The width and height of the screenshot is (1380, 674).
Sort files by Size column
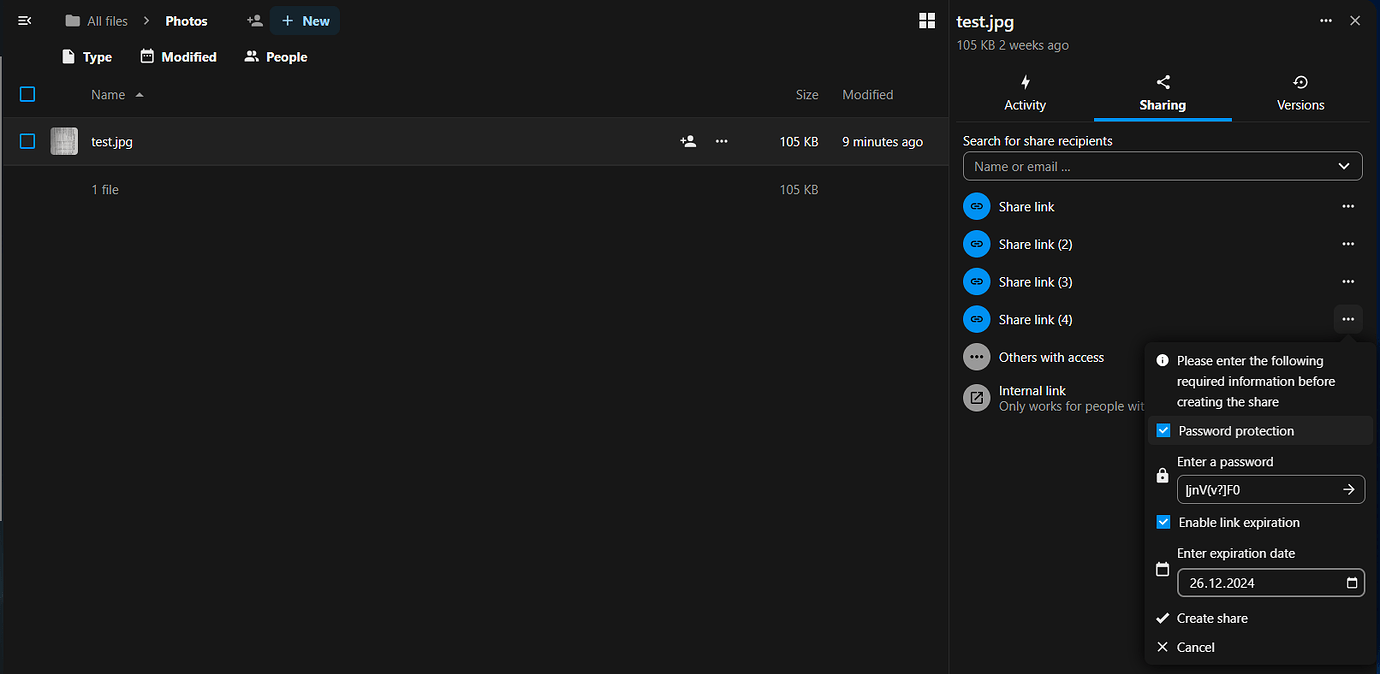(807, 95)
